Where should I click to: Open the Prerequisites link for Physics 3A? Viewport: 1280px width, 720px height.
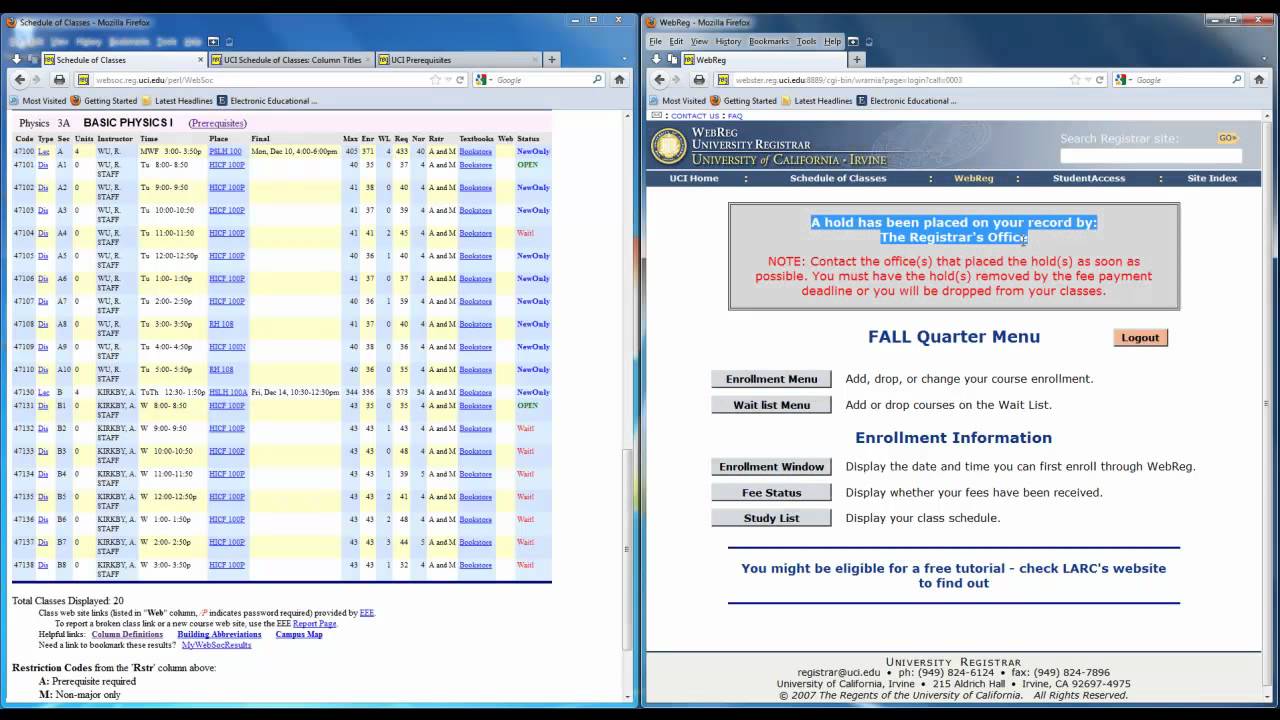point(217,123)
